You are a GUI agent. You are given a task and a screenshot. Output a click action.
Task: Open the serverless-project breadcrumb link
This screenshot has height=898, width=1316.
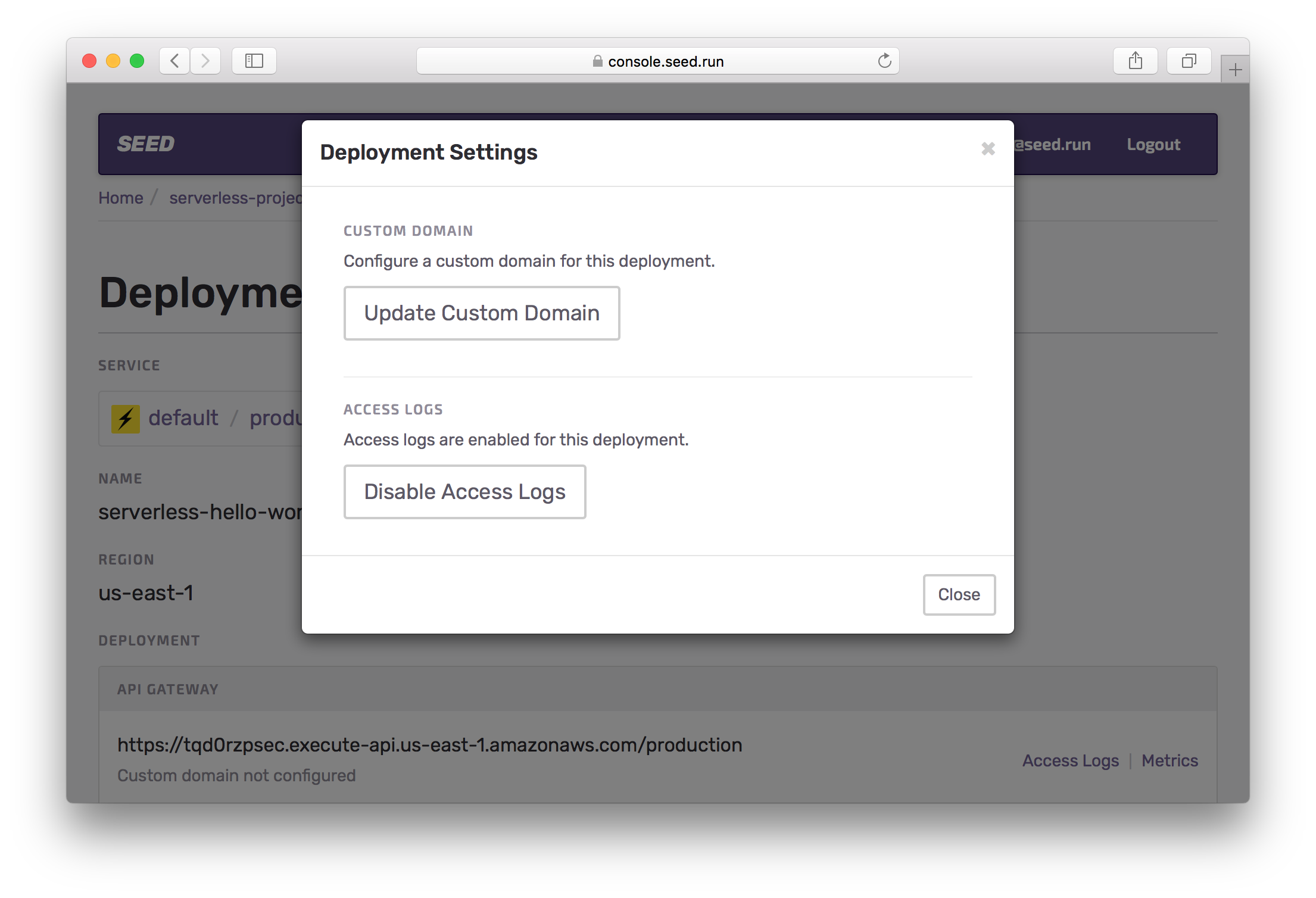click(x=236, y=198)
